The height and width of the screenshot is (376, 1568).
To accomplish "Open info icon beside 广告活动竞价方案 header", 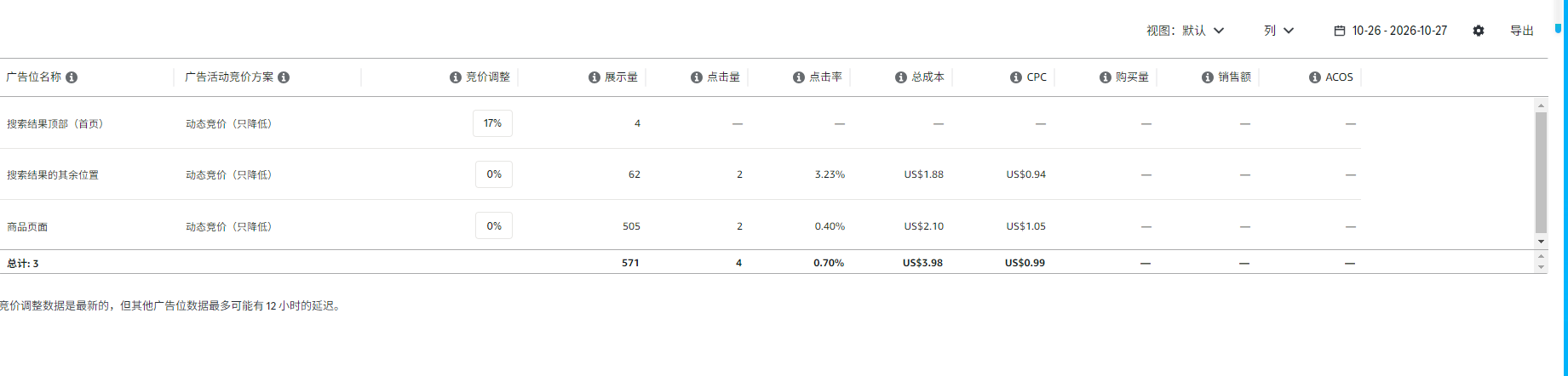I will coord(284,77).
